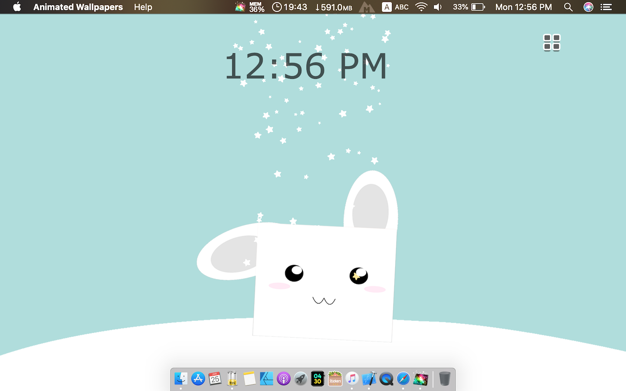Launch Safari from the Dock

(403, 378)
